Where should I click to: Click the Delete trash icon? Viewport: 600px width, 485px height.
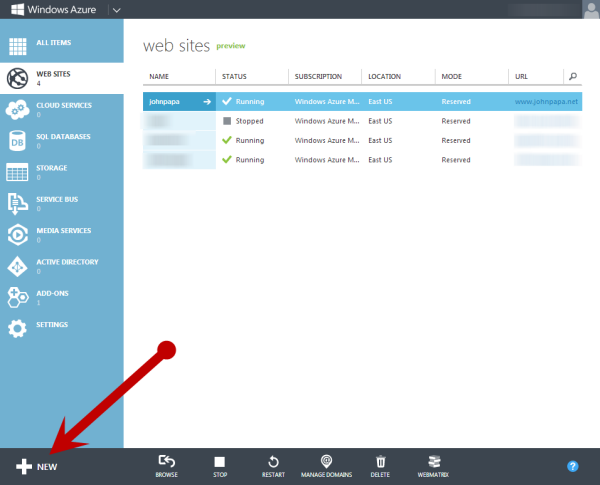[380, 462]
